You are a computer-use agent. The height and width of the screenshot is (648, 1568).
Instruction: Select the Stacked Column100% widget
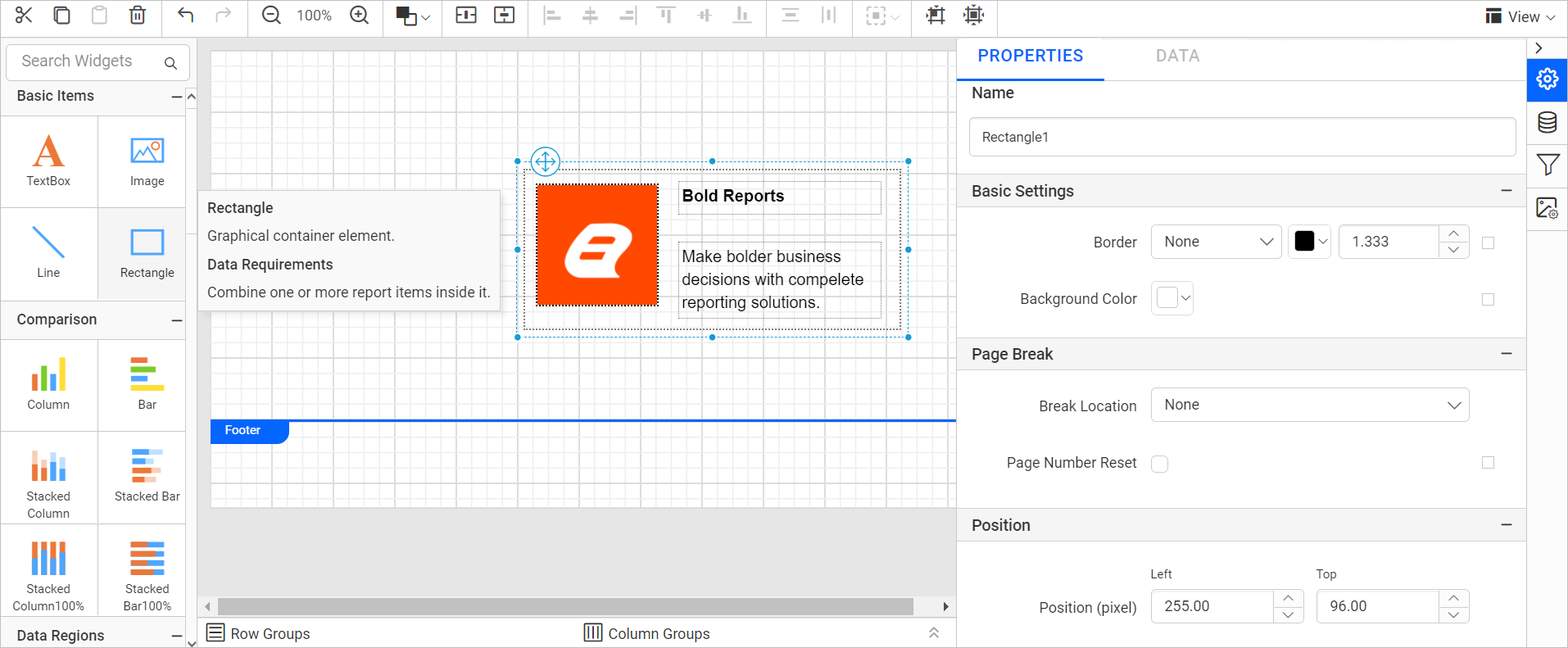[48, 570]
